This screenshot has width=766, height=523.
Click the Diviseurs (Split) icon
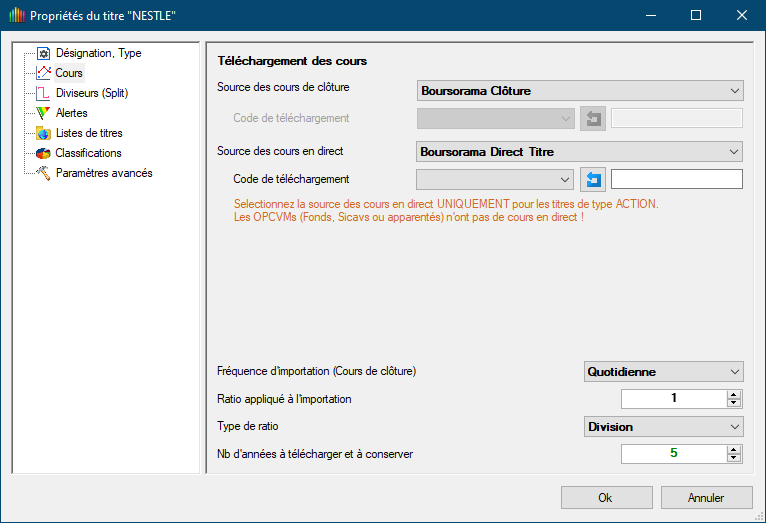[43, 93]
